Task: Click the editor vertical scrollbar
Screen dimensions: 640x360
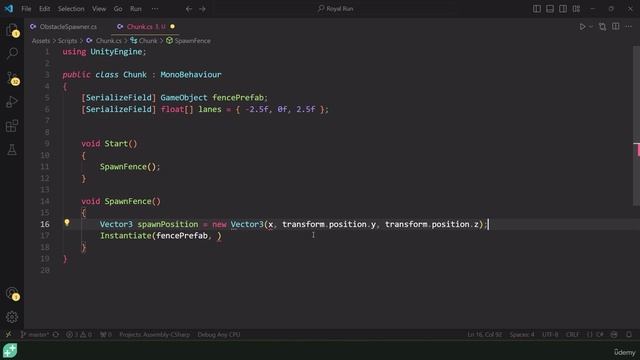Action: [636, 127]
